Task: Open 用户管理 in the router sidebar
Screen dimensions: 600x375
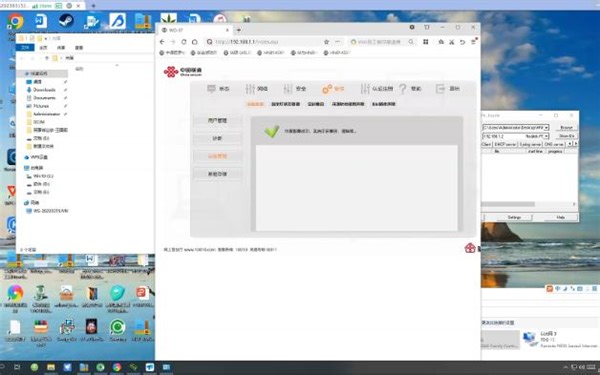Action: click(217, 121)
